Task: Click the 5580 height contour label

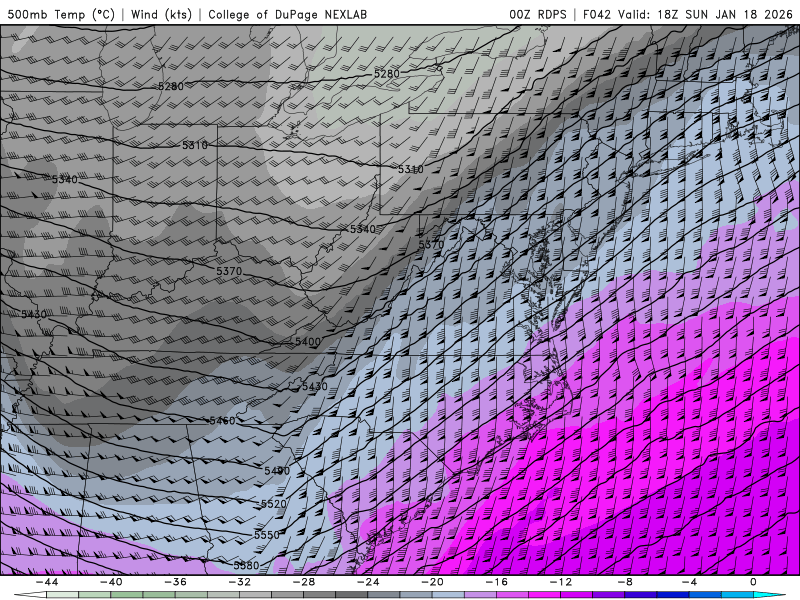Action: coord(246,565)
